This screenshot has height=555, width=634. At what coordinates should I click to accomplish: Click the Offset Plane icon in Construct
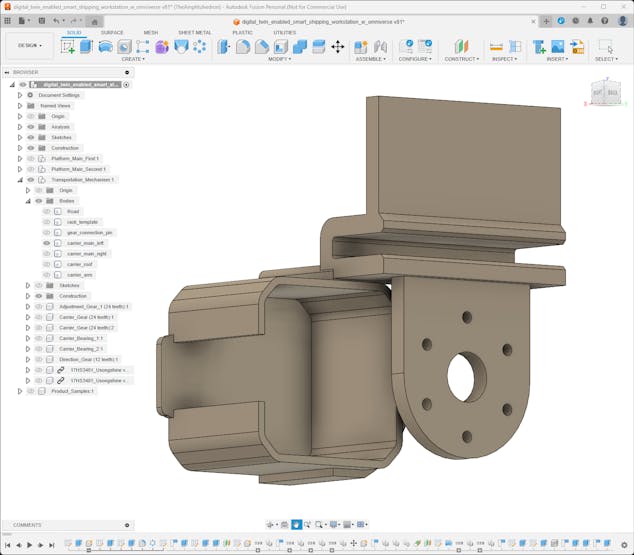[461, 46]
